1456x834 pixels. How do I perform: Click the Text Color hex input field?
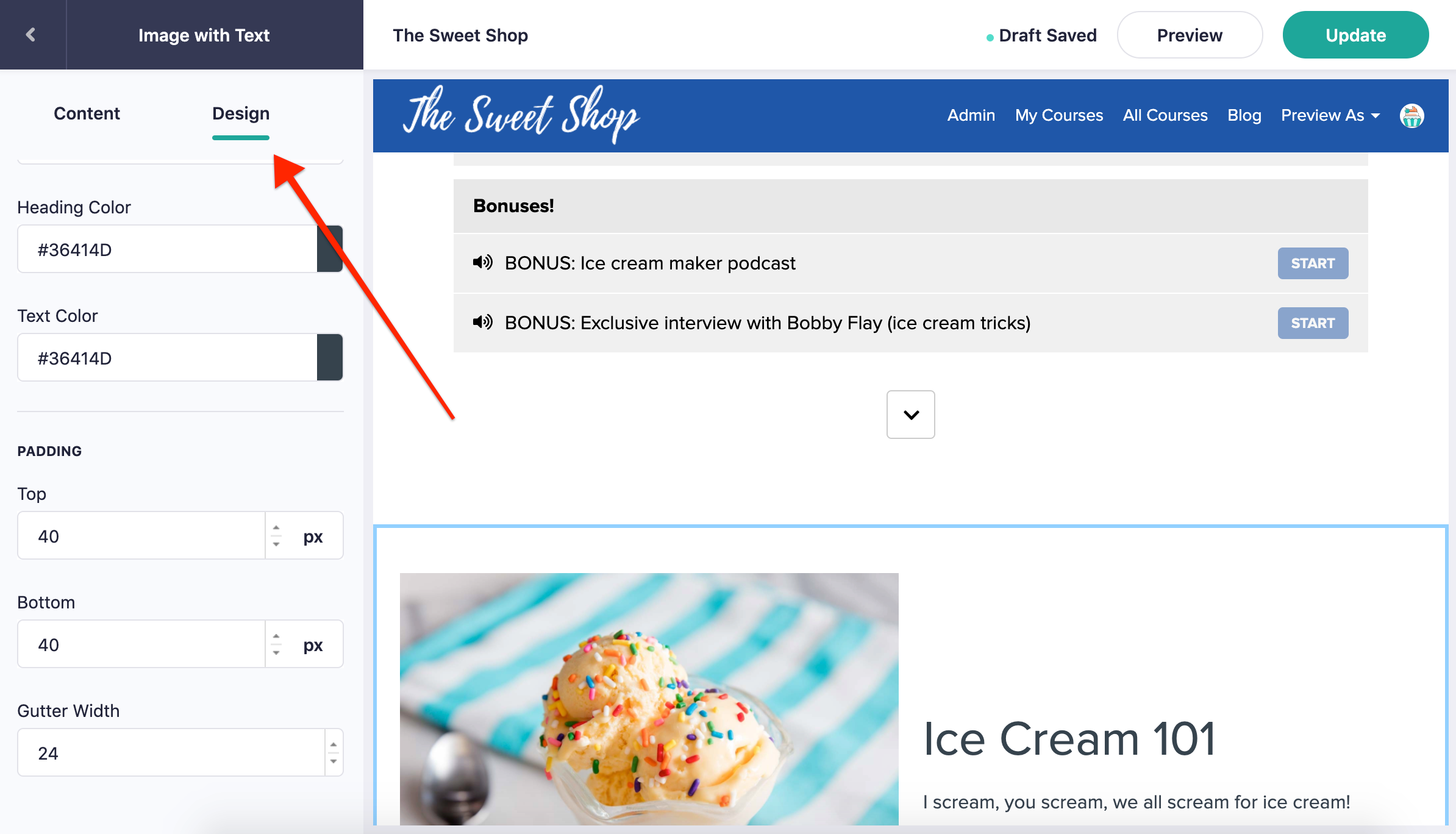coord(168,358)
